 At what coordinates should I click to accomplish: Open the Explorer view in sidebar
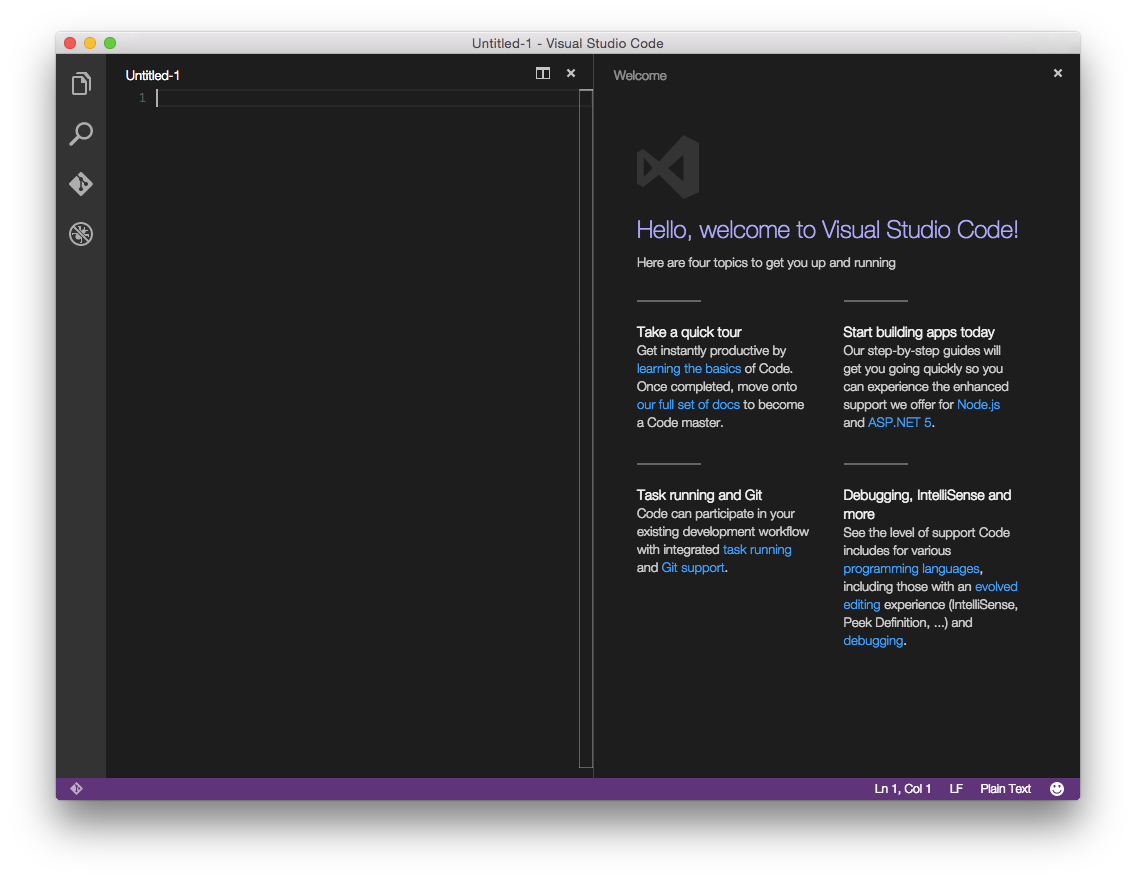[81, 83]
